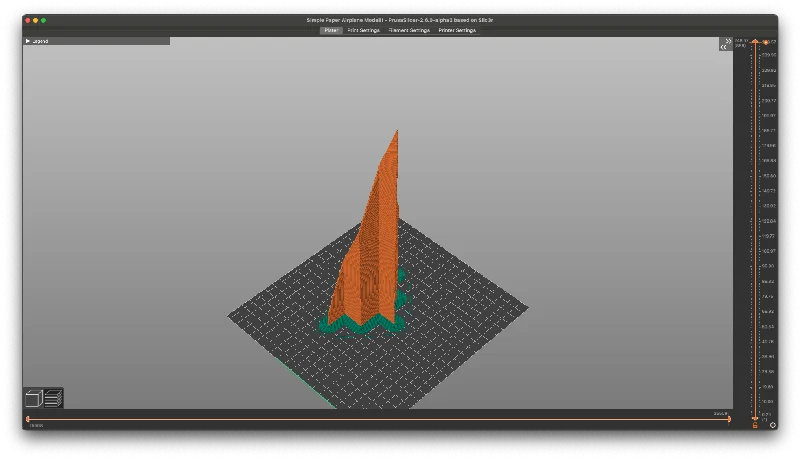
Task: Click the Legend header bar
Action: click(97, 41)
